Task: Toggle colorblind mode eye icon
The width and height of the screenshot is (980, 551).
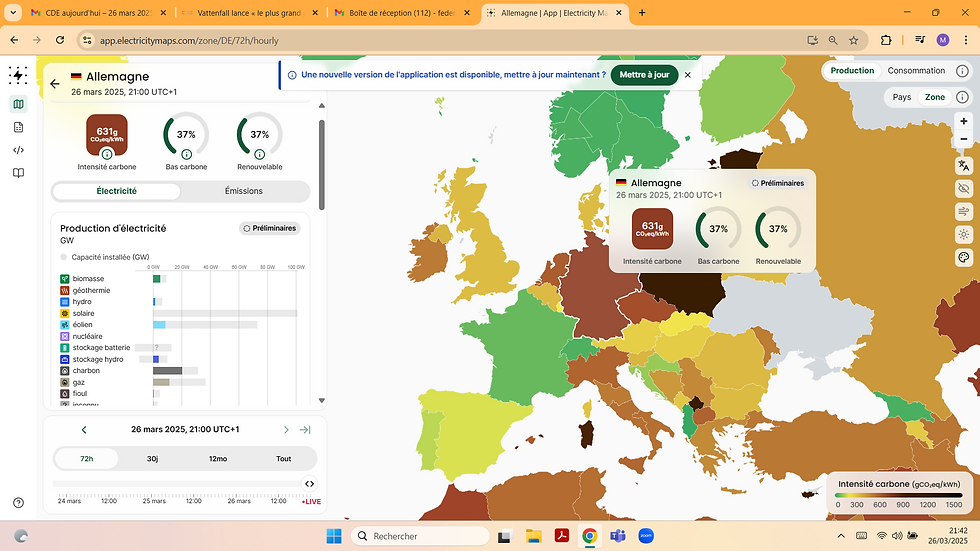Action: click(x=964, y=189)
